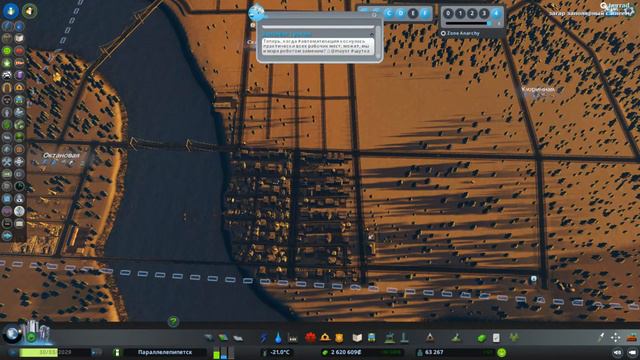Click the zoning demand bars indicator

coord(224,353)
